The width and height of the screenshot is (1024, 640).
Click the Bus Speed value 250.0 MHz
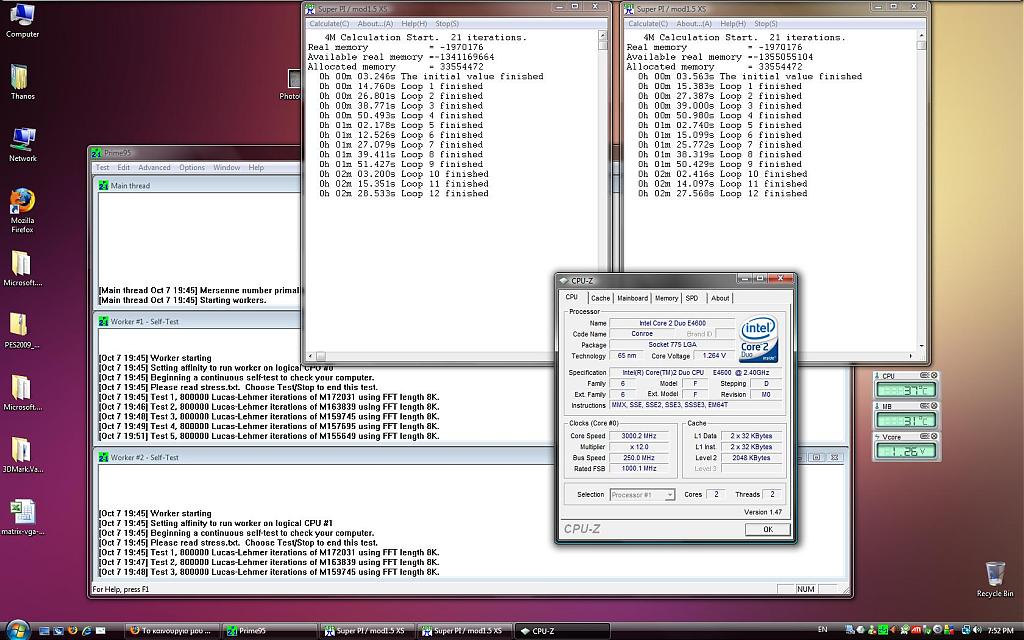(x=637, y=458)
